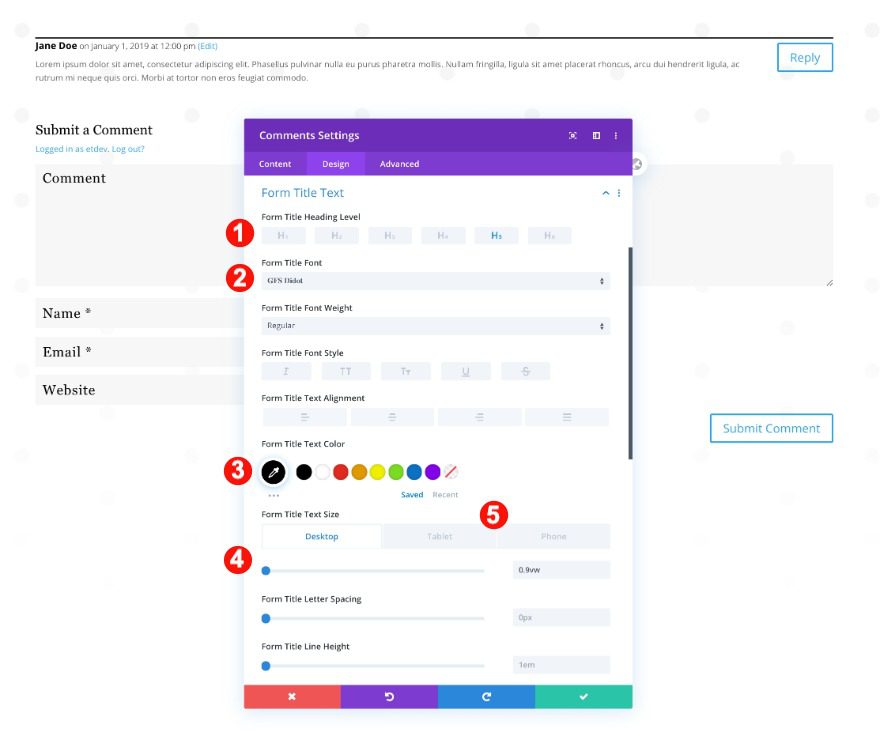This screenshot has height=736, width=880.
Task: Undo last change in settings footer
Action: click(x=389, y=697)
